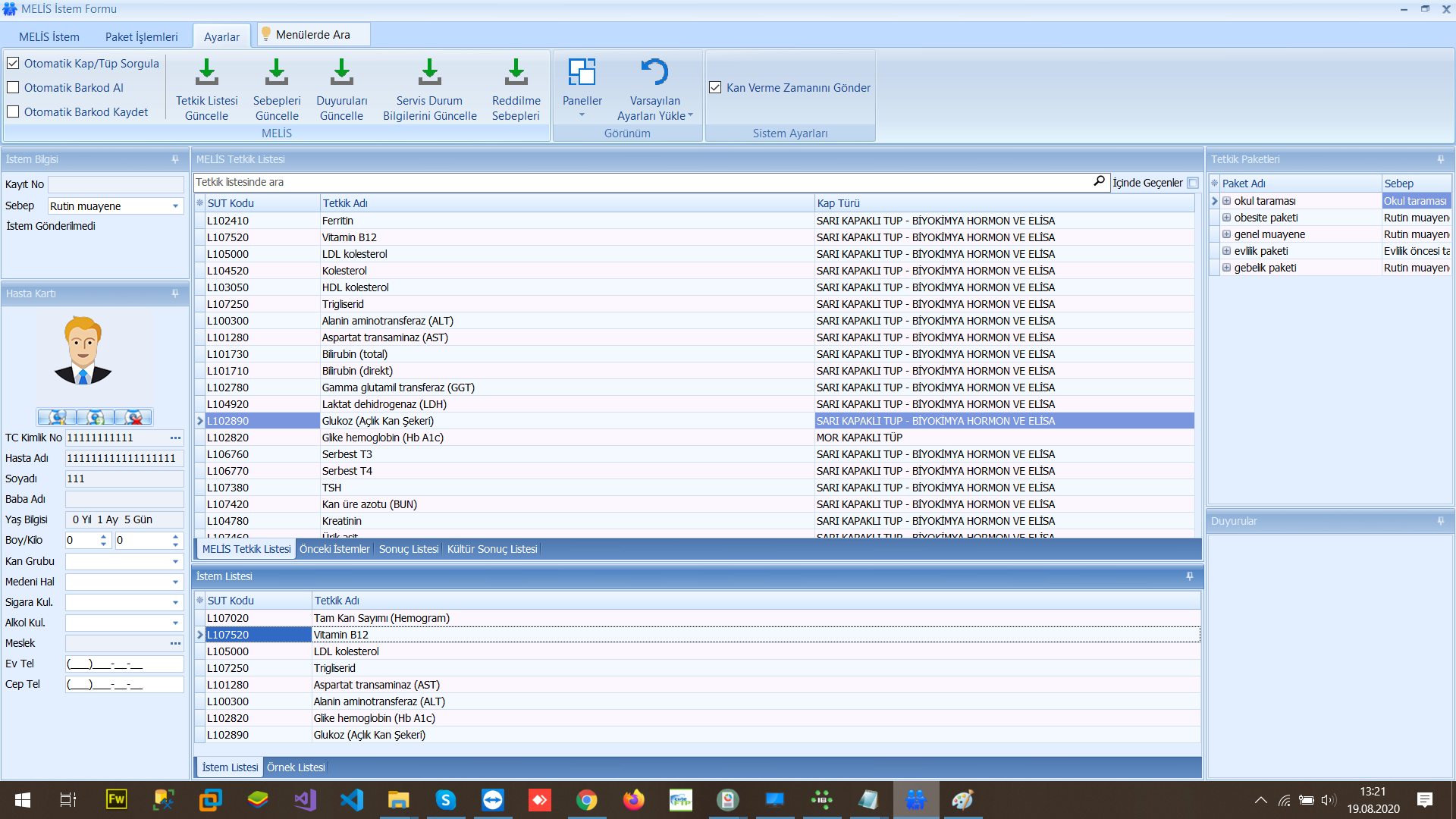Open Adobe Fireworks from taskbar
Image resolution: width=1456 pixels, height=819 pixels.
tap(117, 800)
